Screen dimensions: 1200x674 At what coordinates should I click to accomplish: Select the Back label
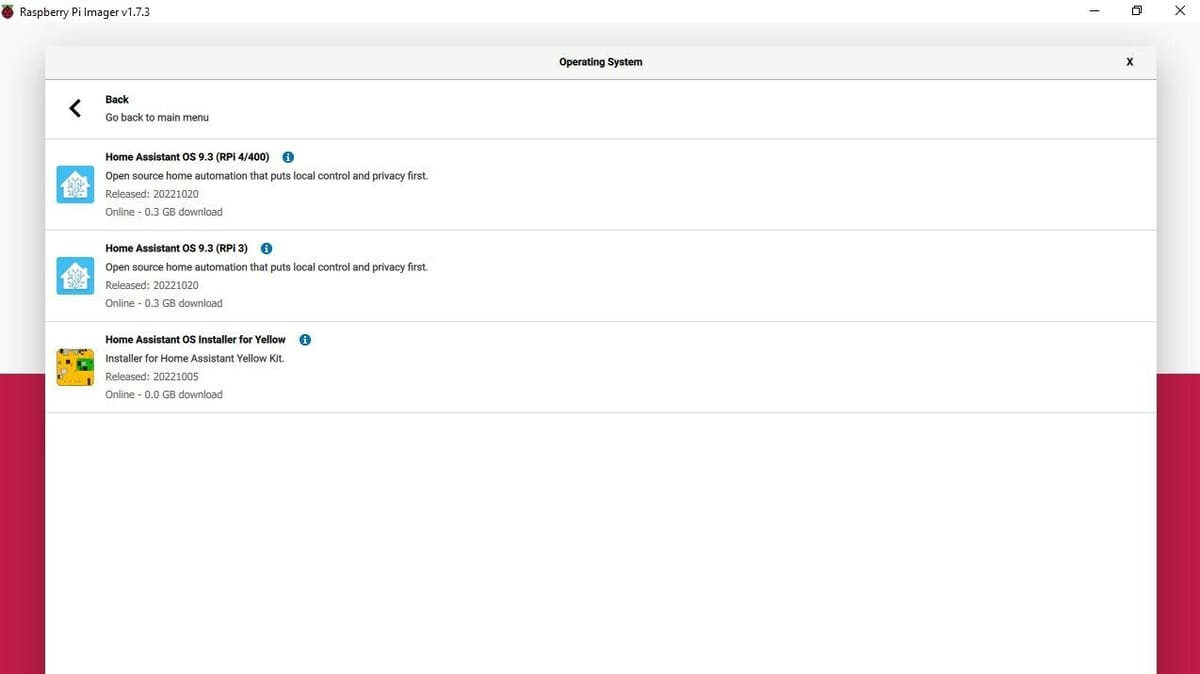pos(117,99)
